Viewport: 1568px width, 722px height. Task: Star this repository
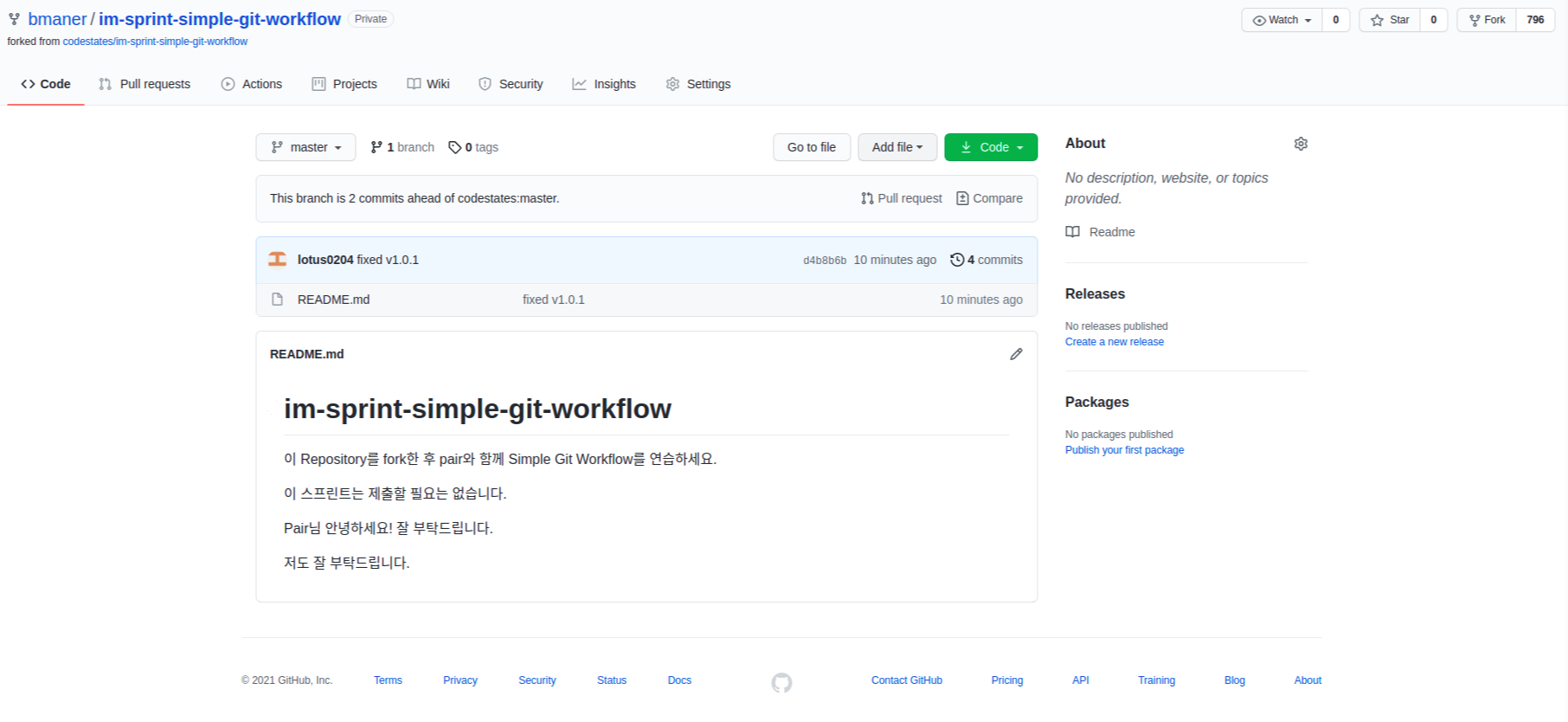pyautogui.click(x=1390, y=20)
